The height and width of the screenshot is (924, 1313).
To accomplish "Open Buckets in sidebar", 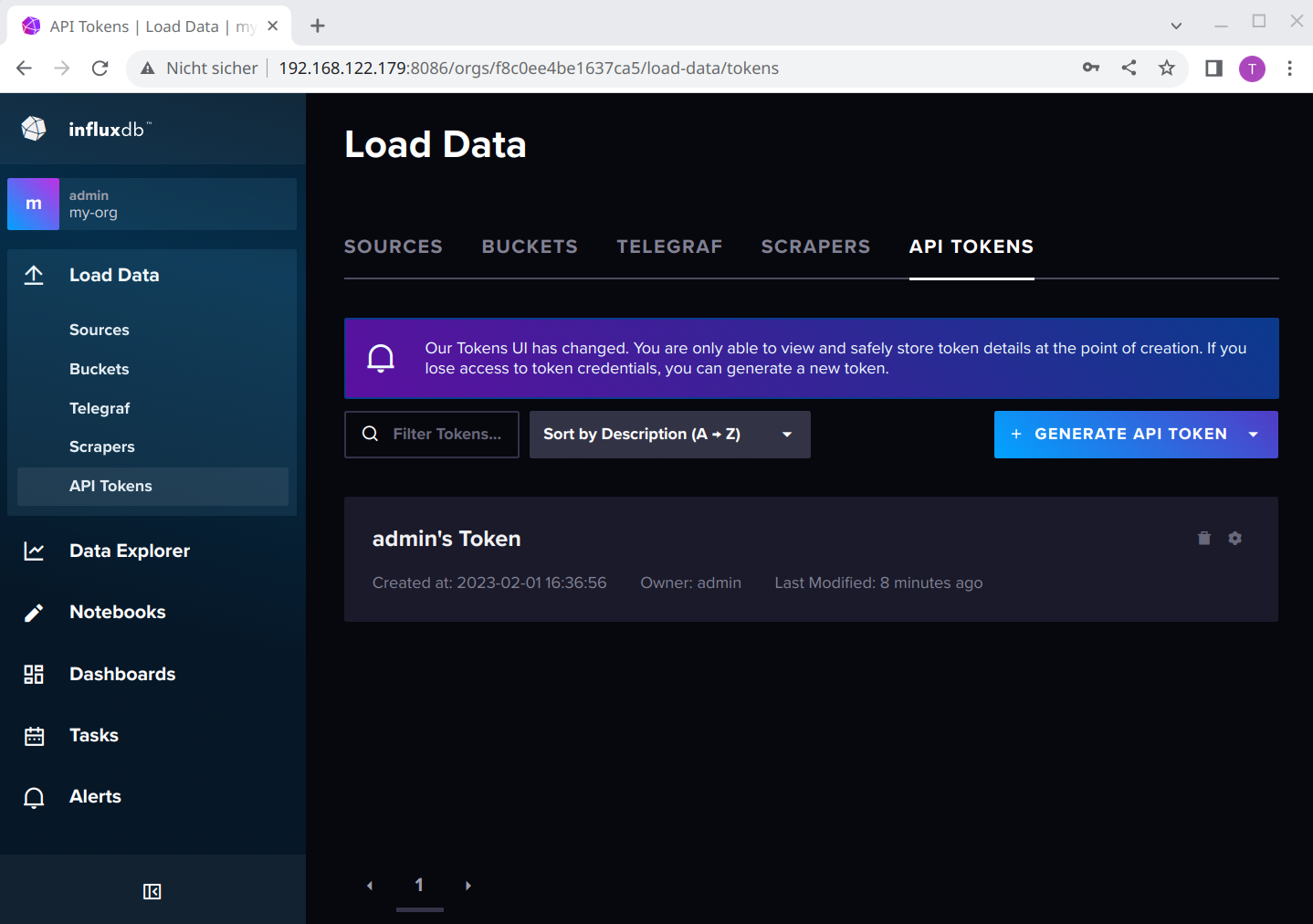I will (100, 369).
